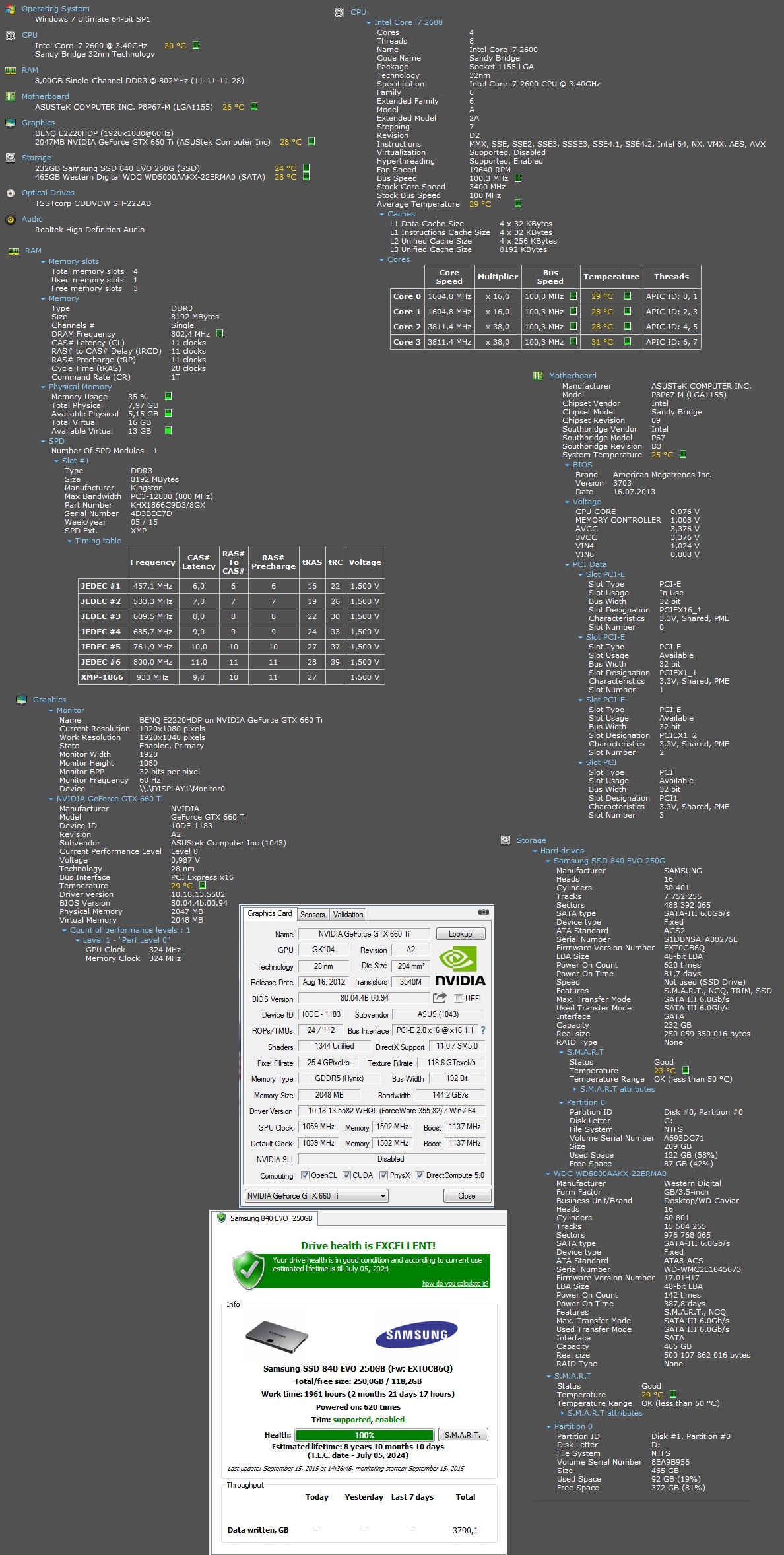This screenshot has height=1555, width=784.
Task: Open the graphics card selector dropdown in GPU-Z
Action: coord(317,1196)
